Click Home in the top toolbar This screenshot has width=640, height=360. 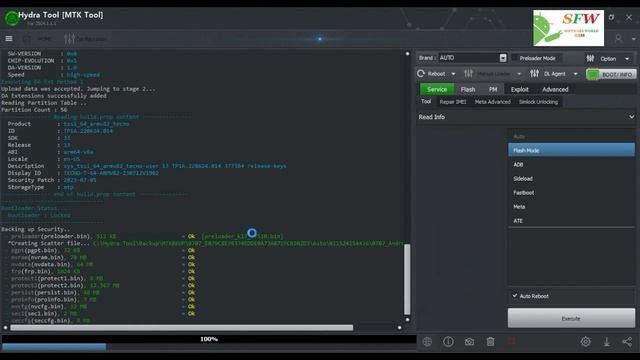coord(44,39)
